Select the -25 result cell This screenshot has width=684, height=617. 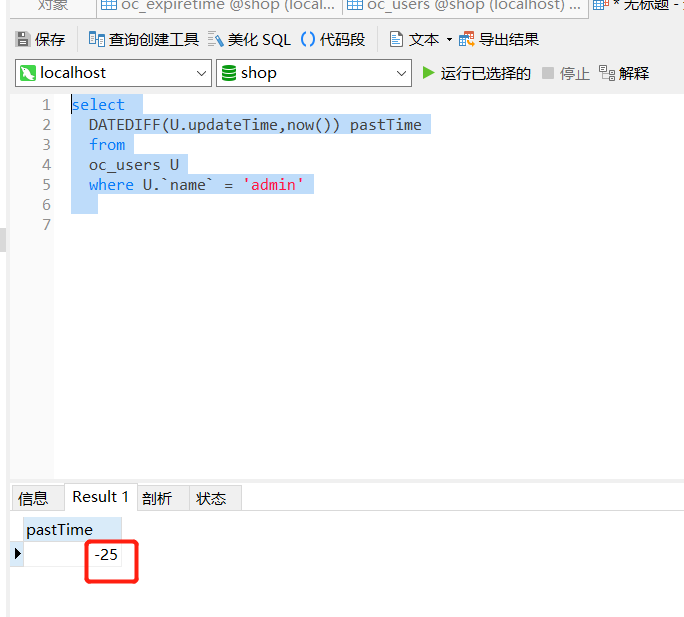(72, 555)
